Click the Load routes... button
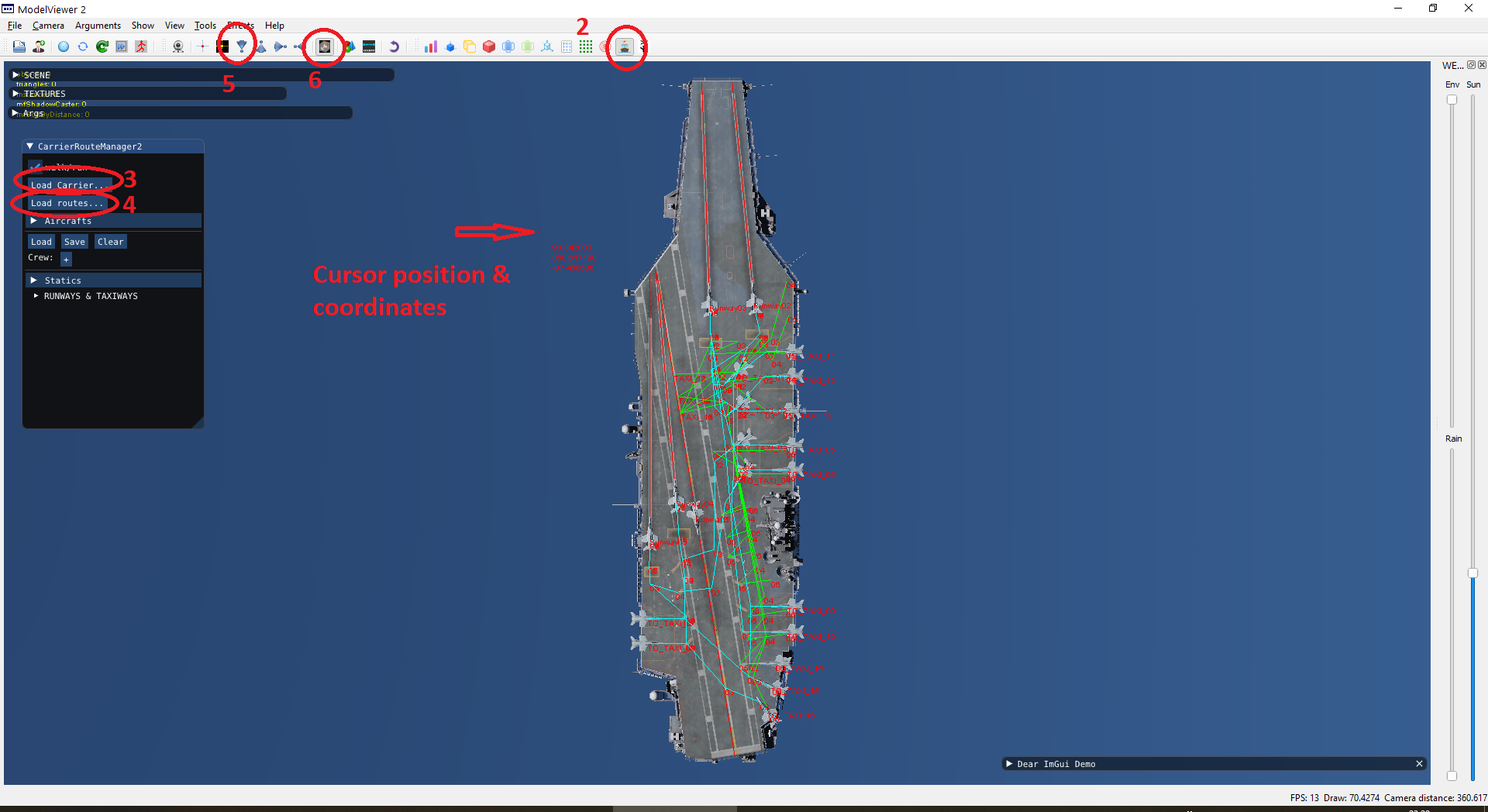This screenshot has width=1488, height=812. coord(67,203)
